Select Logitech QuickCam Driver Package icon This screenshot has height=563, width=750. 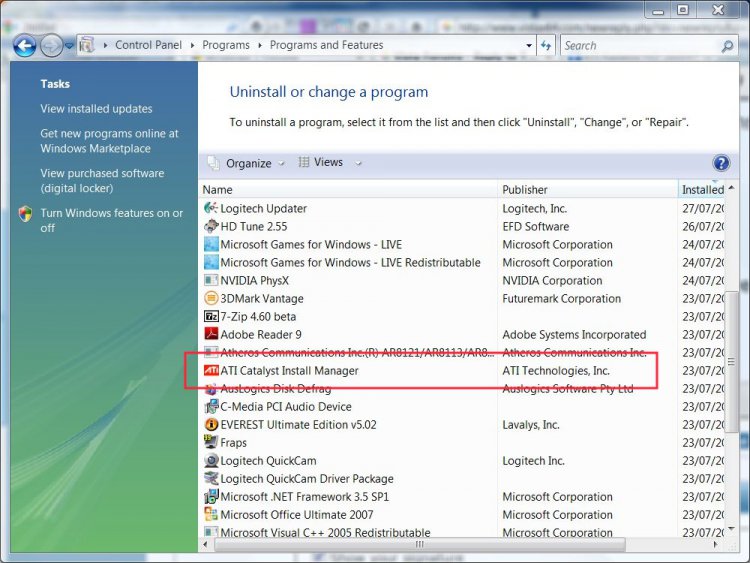[211, 478]
